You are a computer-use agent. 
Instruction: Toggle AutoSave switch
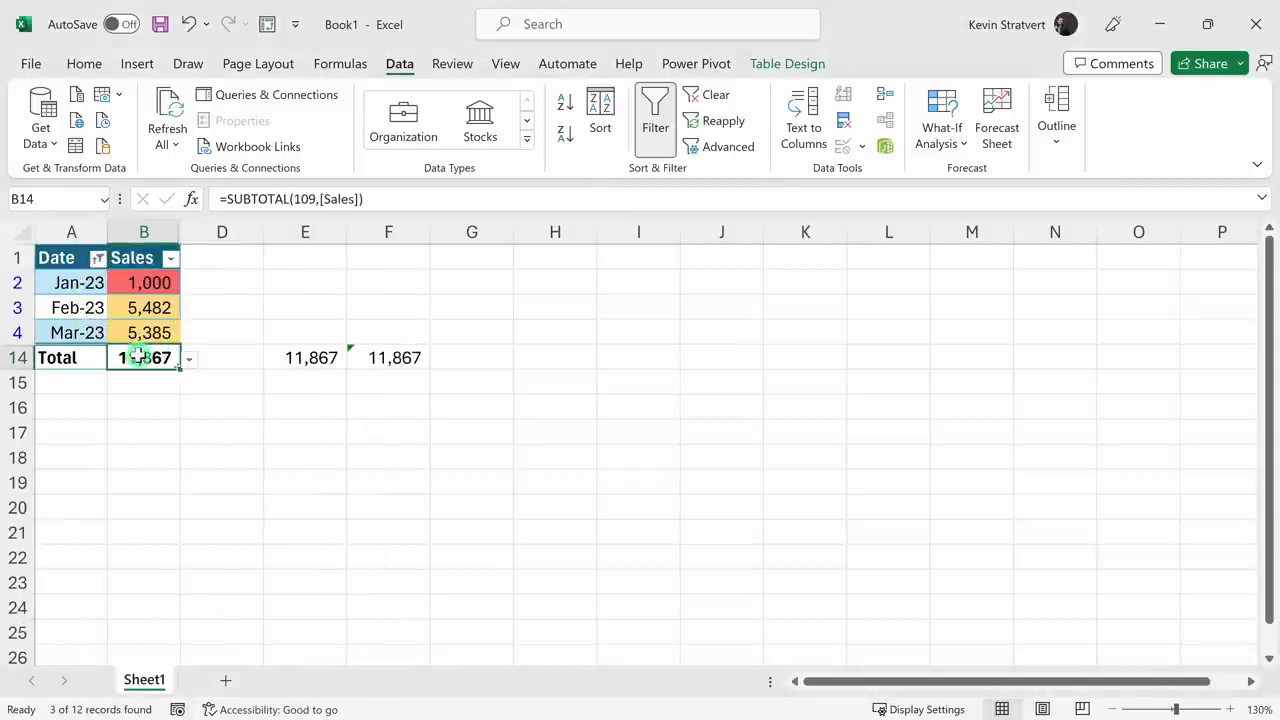click(122, 24)
